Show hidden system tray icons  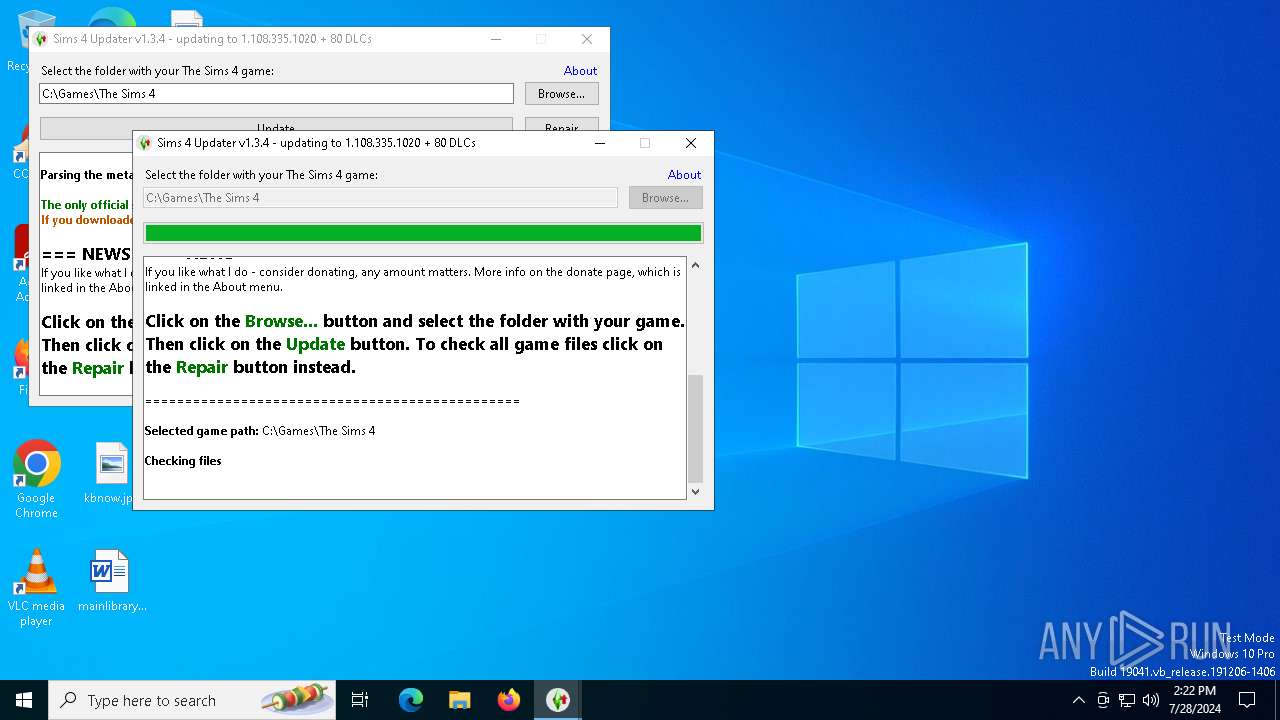tap(1078, 700)
